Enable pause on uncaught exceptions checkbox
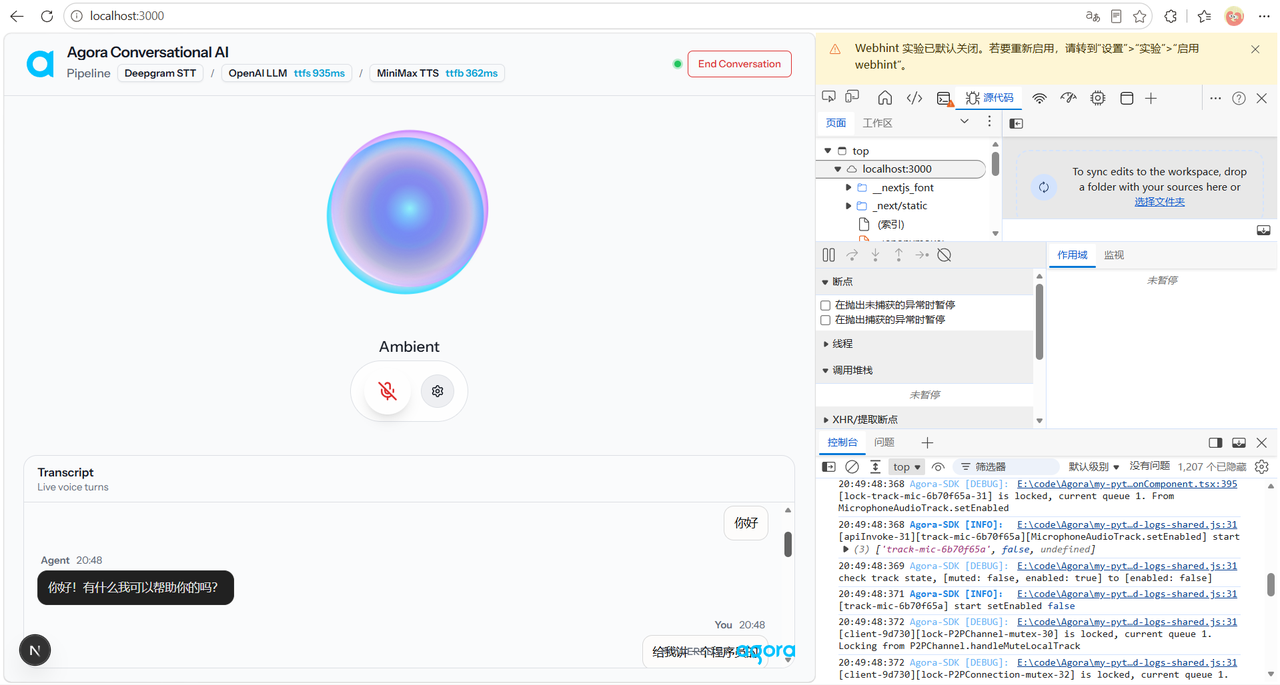This screenshot has width=1280, height=685. click(826, 305)
